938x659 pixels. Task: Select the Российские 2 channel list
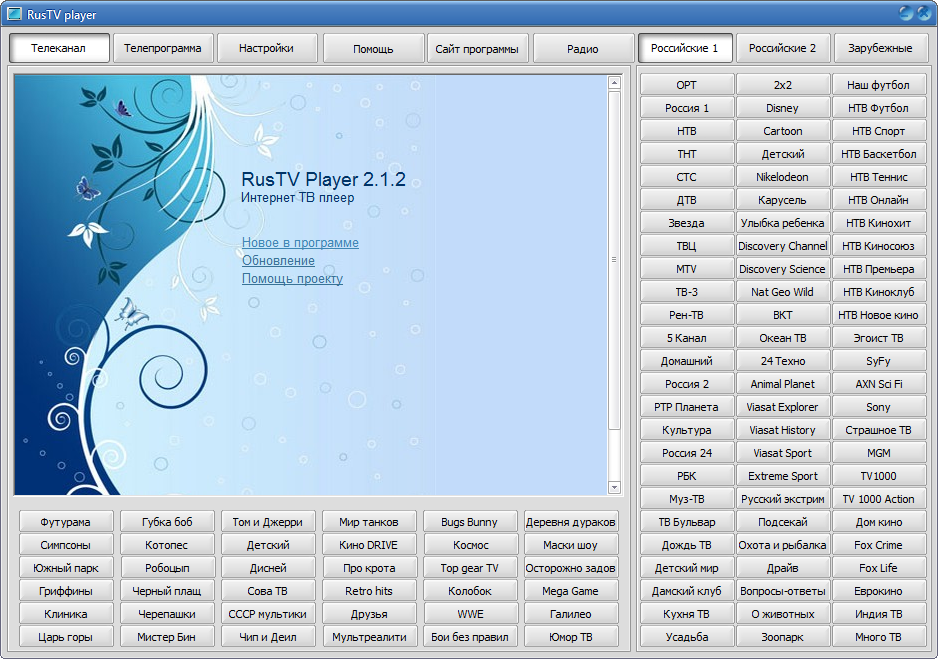[x=782, y=48]
